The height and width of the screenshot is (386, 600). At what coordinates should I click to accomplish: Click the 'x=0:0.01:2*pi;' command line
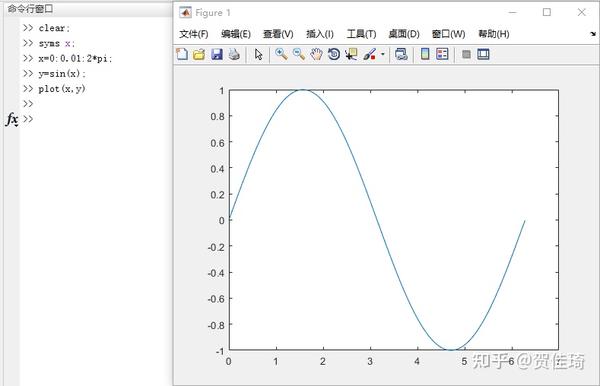pos(75,59)
